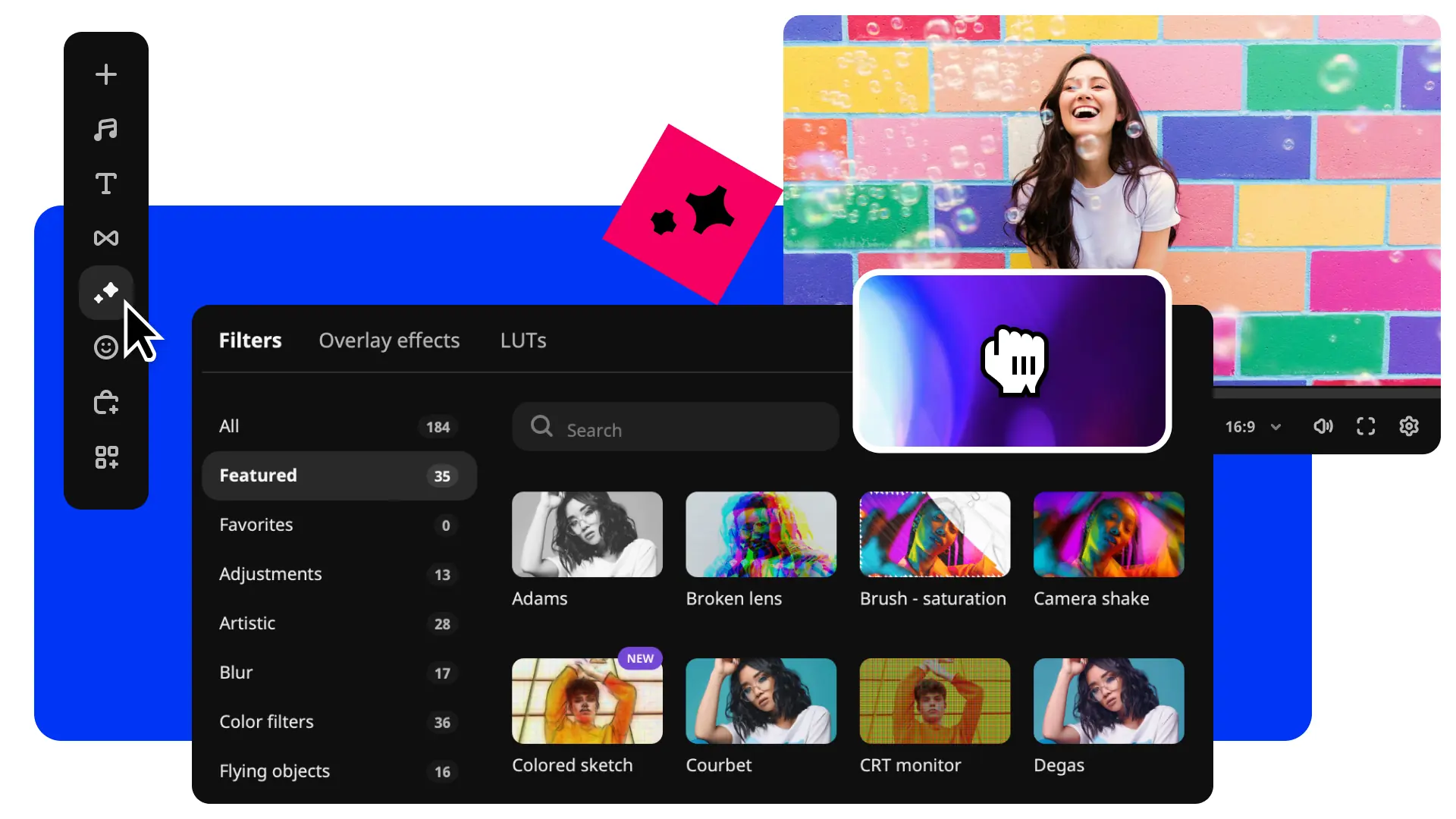Select the sparkle effects icon
This screenshot has height=819, width=1456.
(106, 293)
